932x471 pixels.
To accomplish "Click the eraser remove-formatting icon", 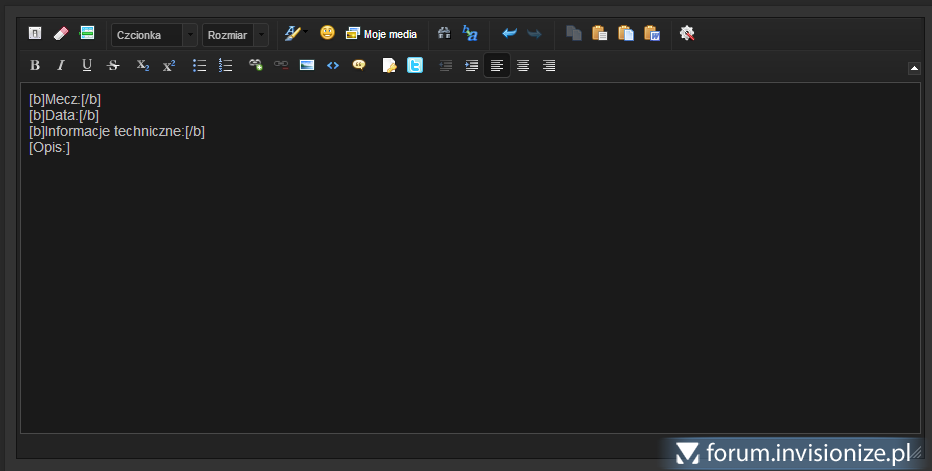I will 61,34.
